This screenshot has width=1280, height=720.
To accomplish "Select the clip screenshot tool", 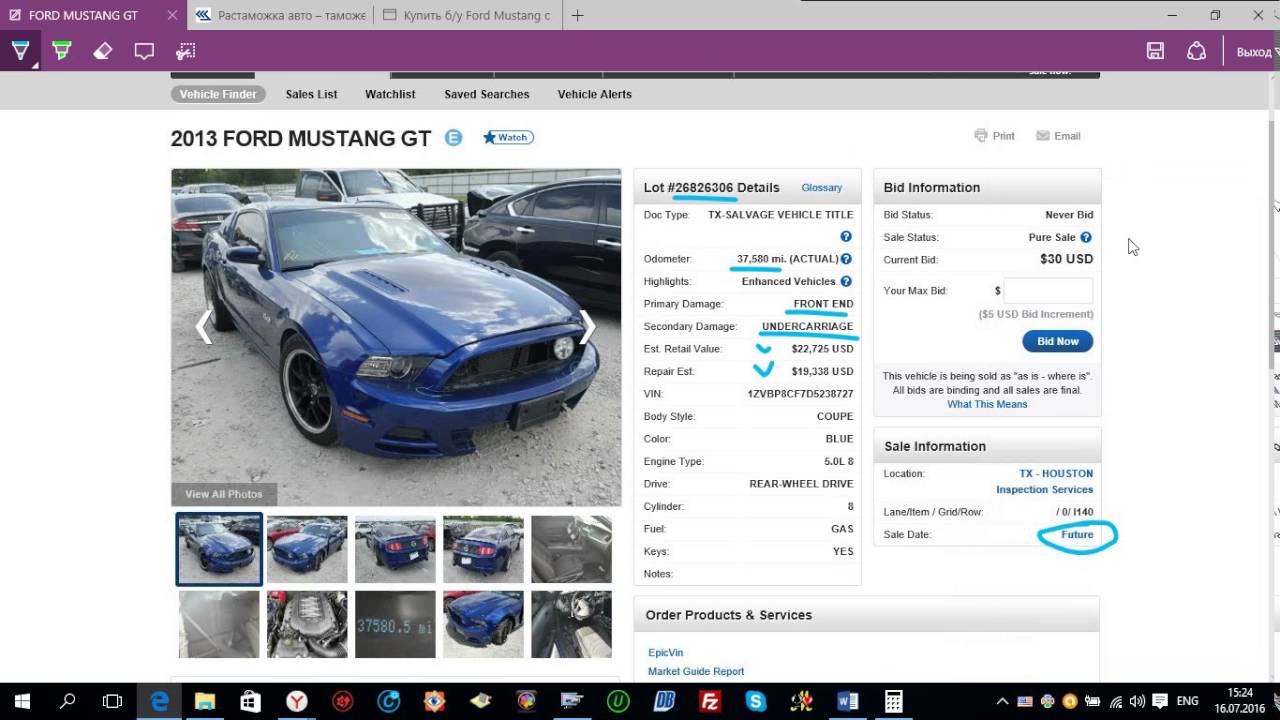I will coord(186,51).
